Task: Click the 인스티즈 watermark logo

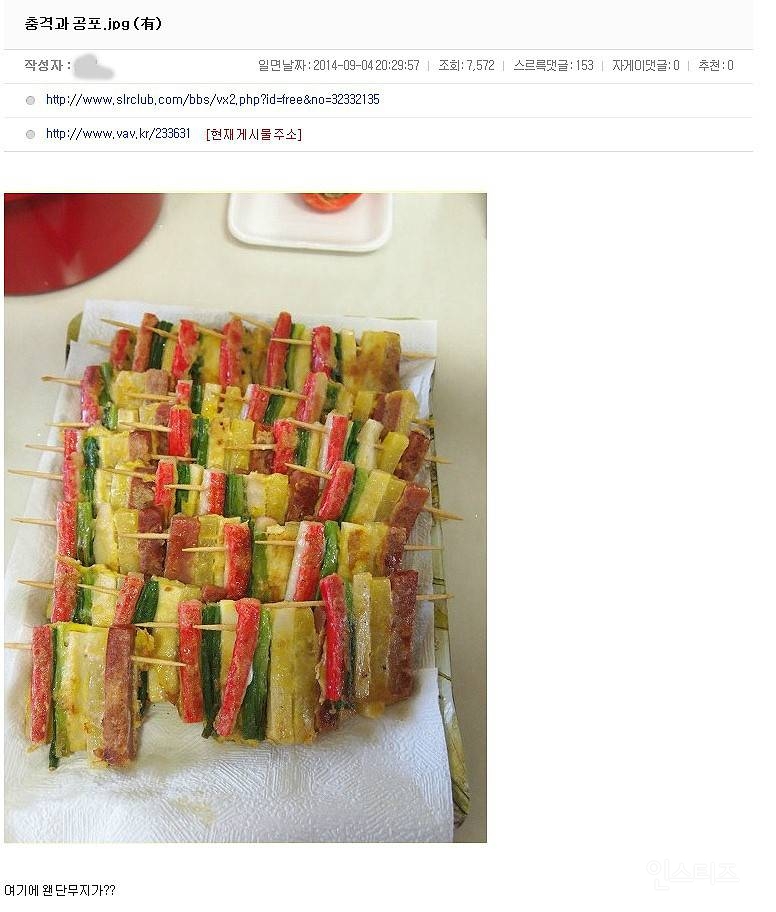Action: pyautogui.click(x=692, y=874)
